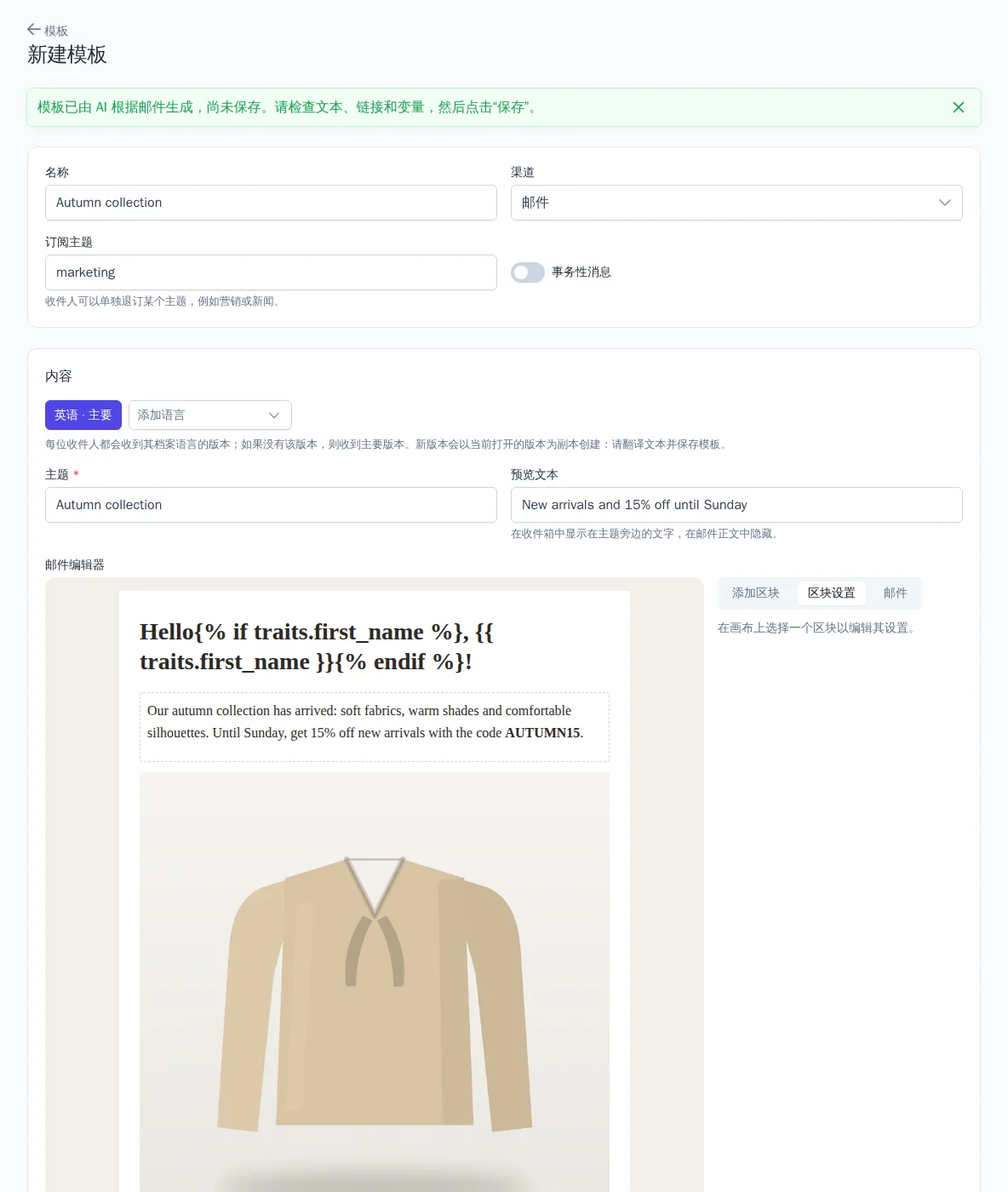Select the Hello heading block in canvas
This screenshot has height=1192, width=1008.
(375, 647)
